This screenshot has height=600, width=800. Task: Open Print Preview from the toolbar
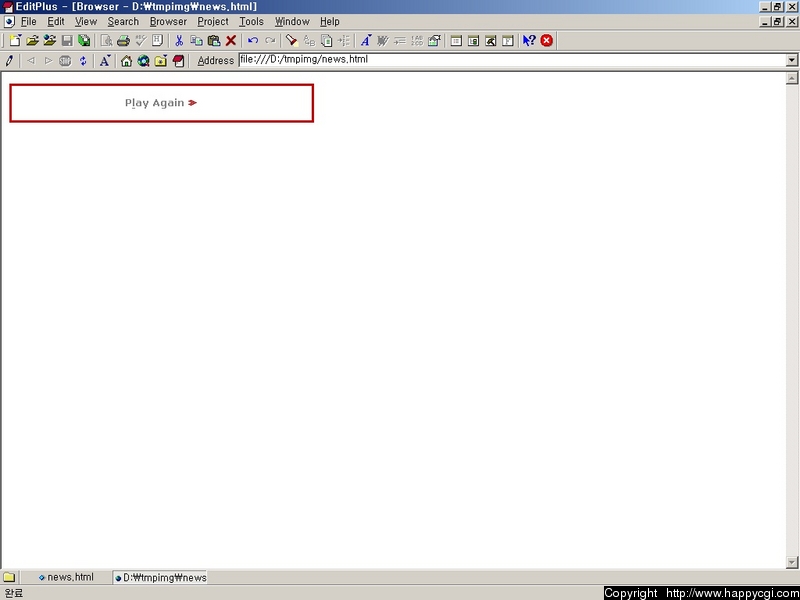coord(106,40)
